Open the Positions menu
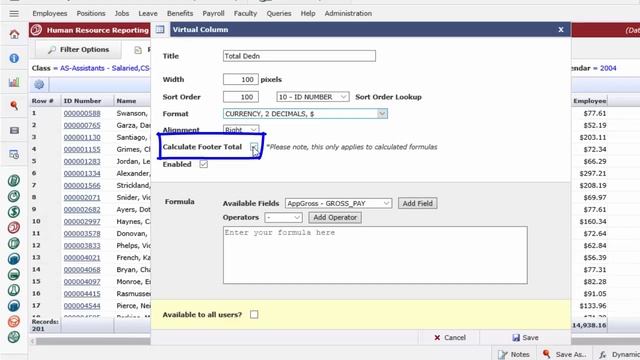640x360 pixels. coord(91,13)
